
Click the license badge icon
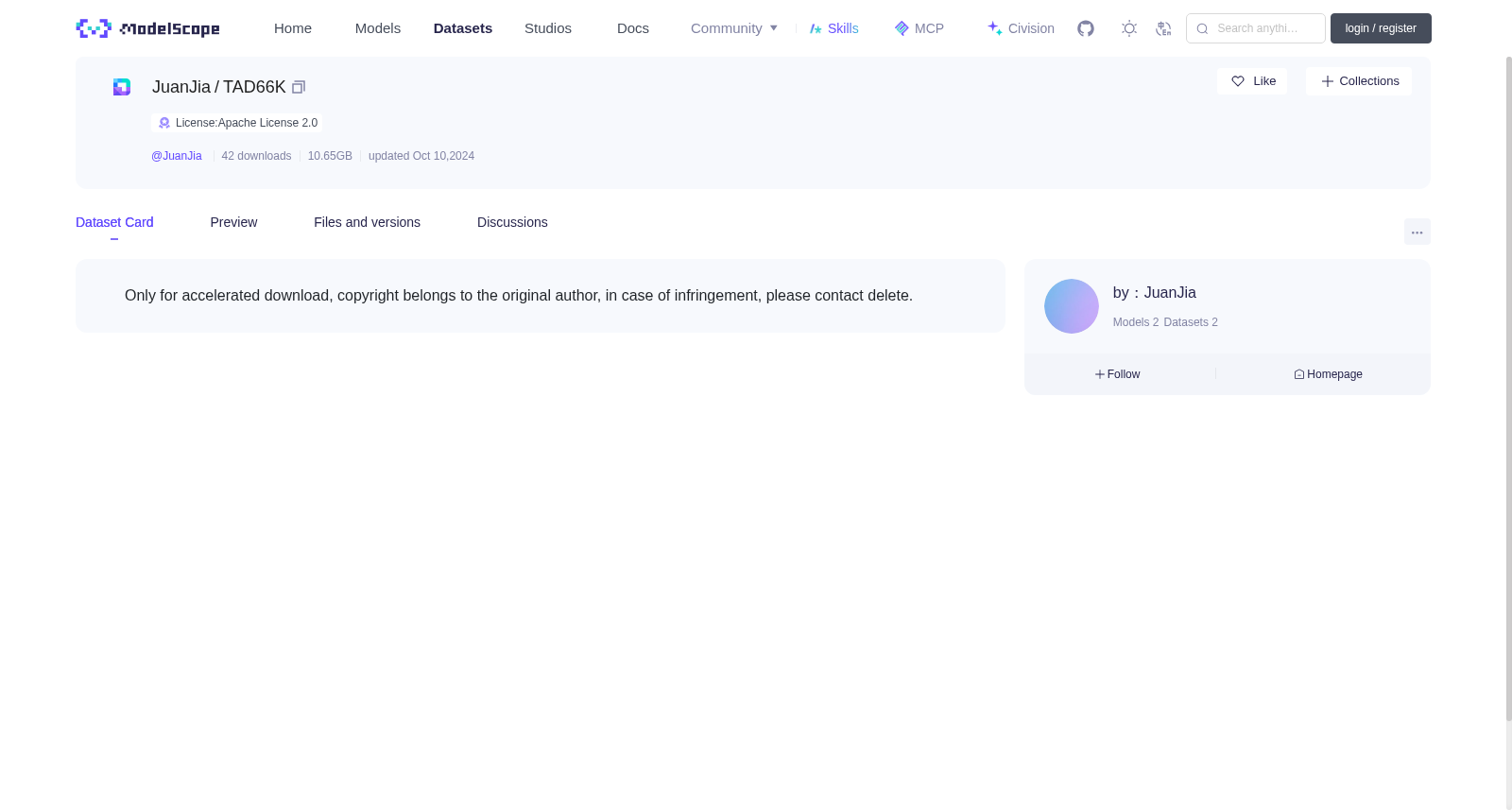pyautogui.click(x=164, y=123)
